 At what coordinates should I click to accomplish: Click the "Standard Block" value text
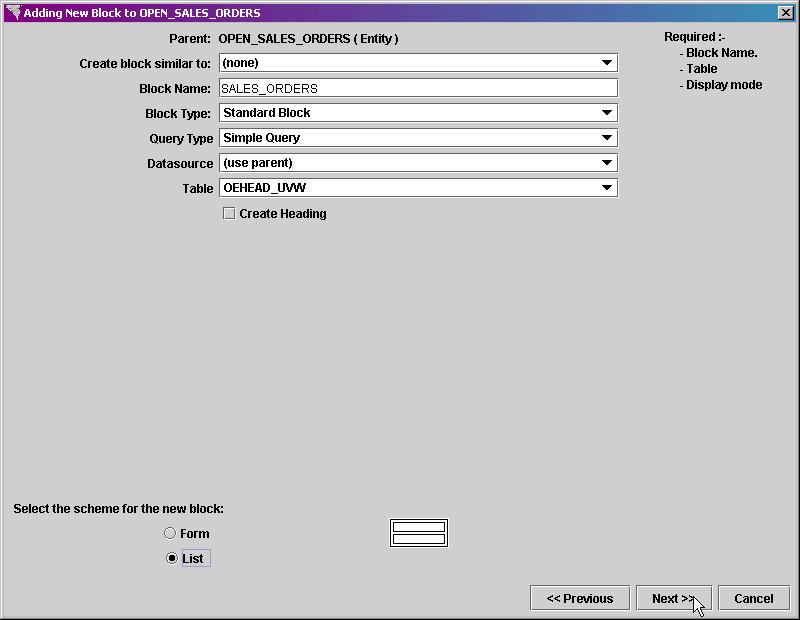point(265,113)
